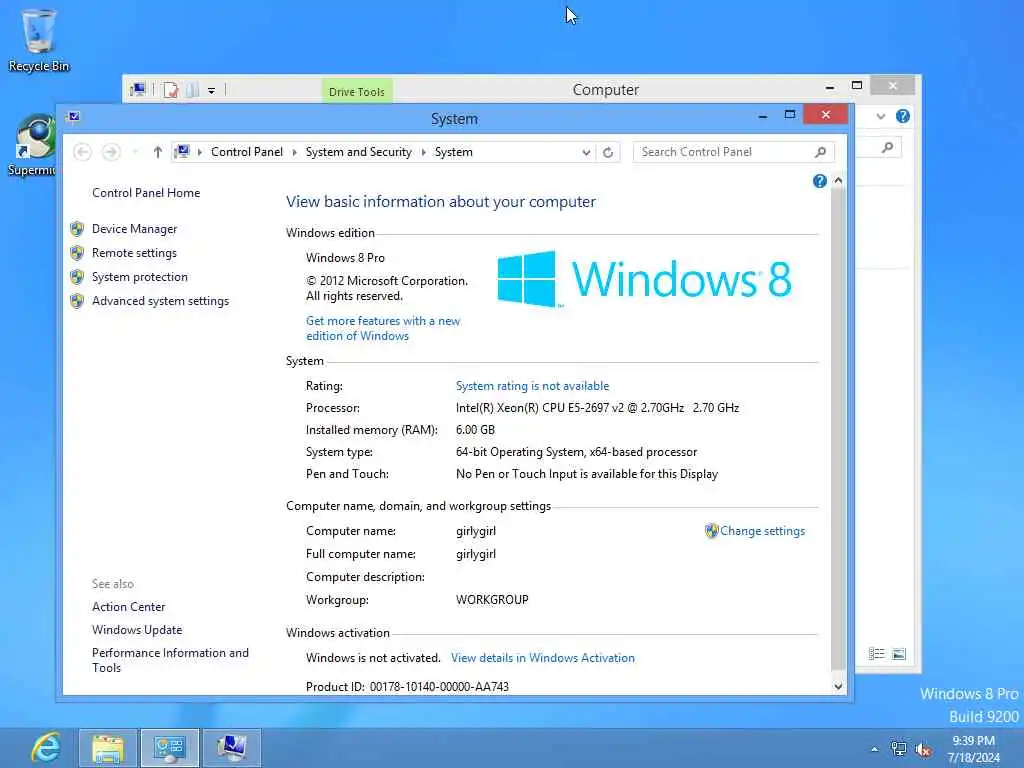Open Windows Update link
The width and height of the screenshot is (1024, 768).
click(137, 630)
